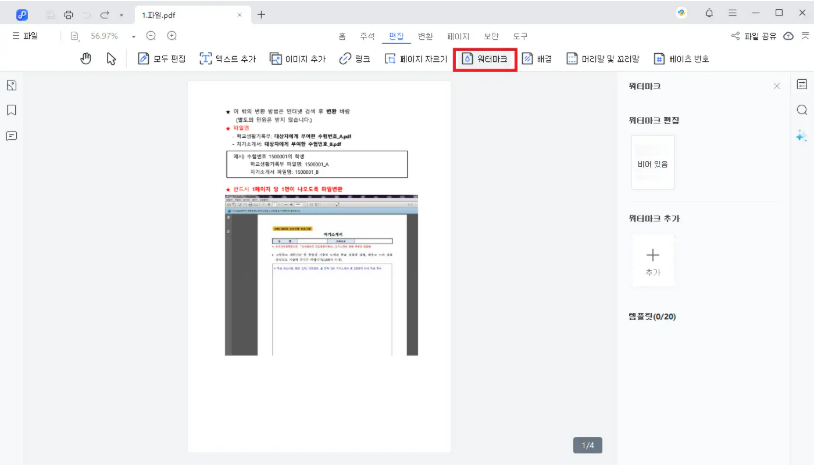Click the redo arrow icon

(x=105, y=15)
